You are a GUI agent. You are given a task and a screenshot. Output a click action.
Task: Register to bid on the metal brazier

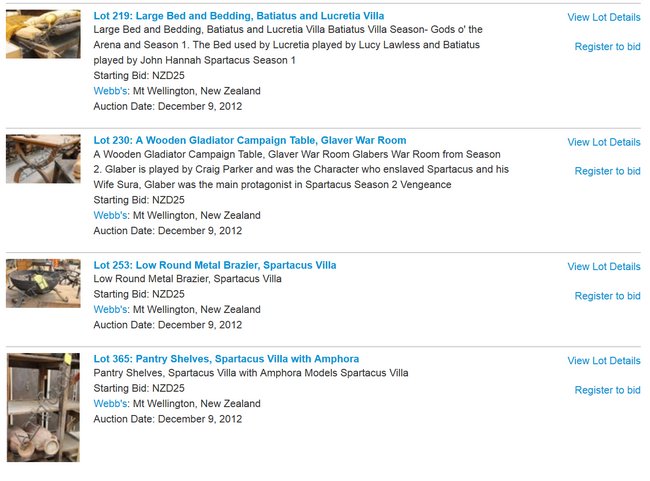click(x=608, y=296)
